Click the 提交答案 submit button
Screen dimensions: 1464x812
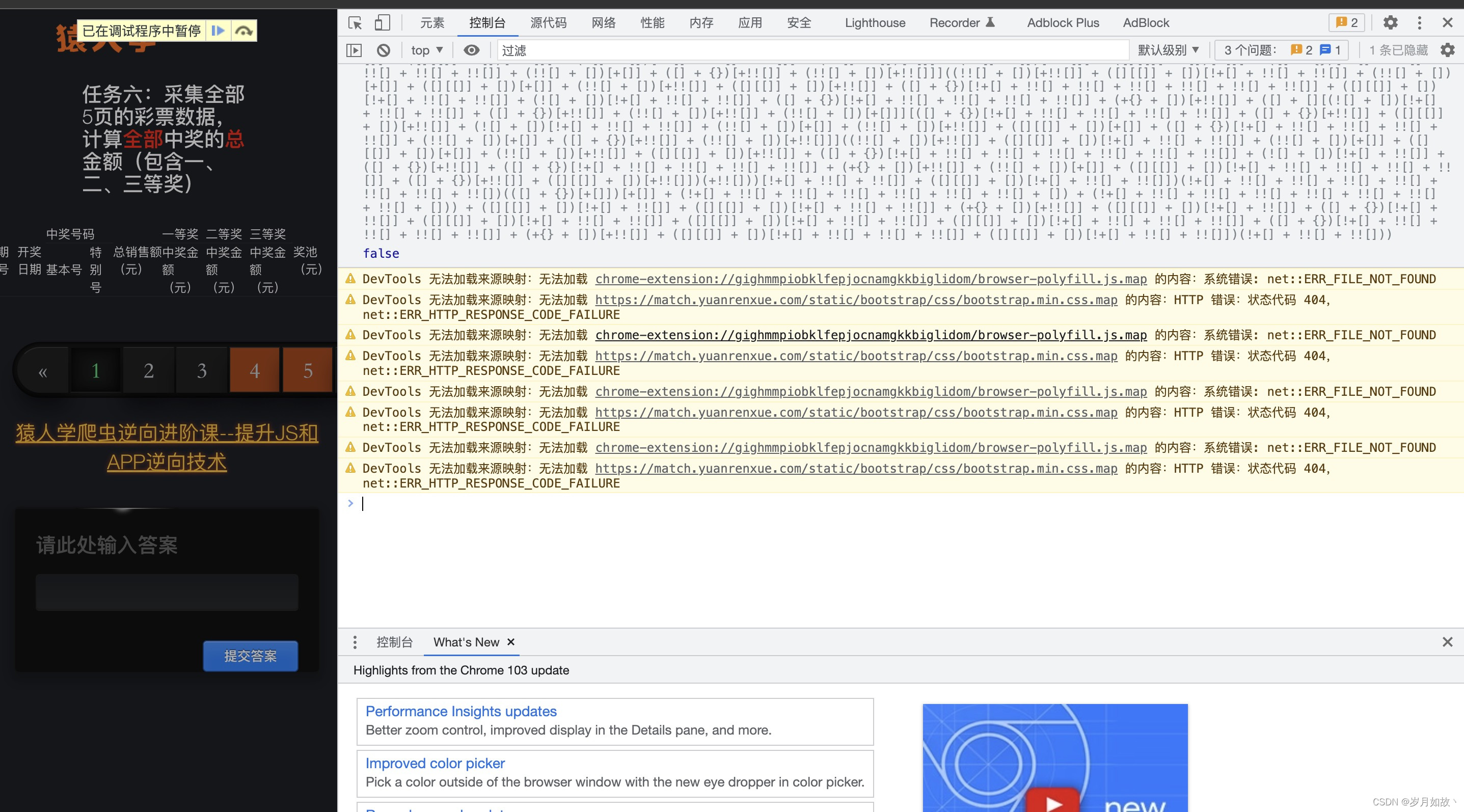(250, 656)
